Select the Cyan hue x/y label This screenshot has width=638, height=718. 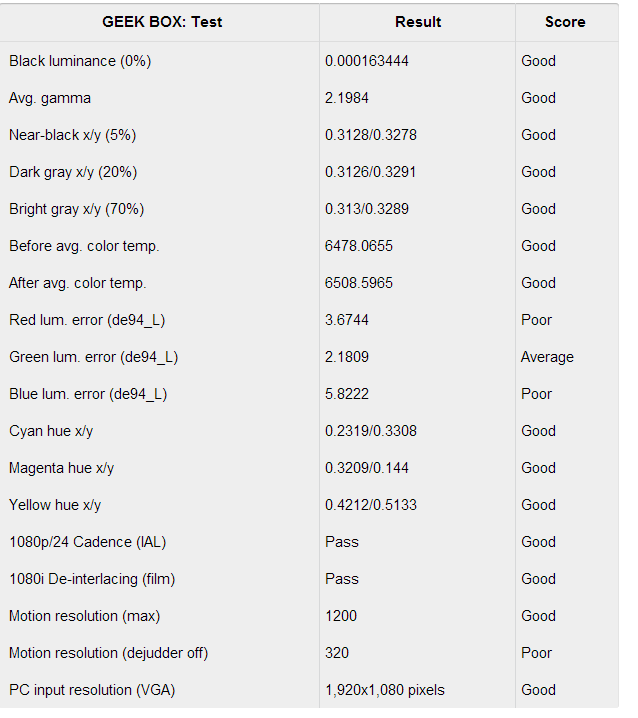coord(51,431)
